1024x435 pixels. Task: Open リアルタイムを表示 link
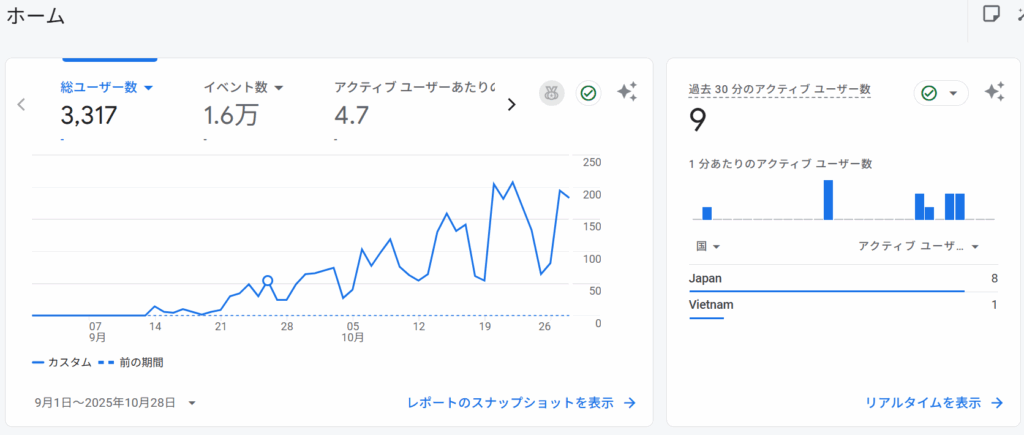(x=922, y=403)
